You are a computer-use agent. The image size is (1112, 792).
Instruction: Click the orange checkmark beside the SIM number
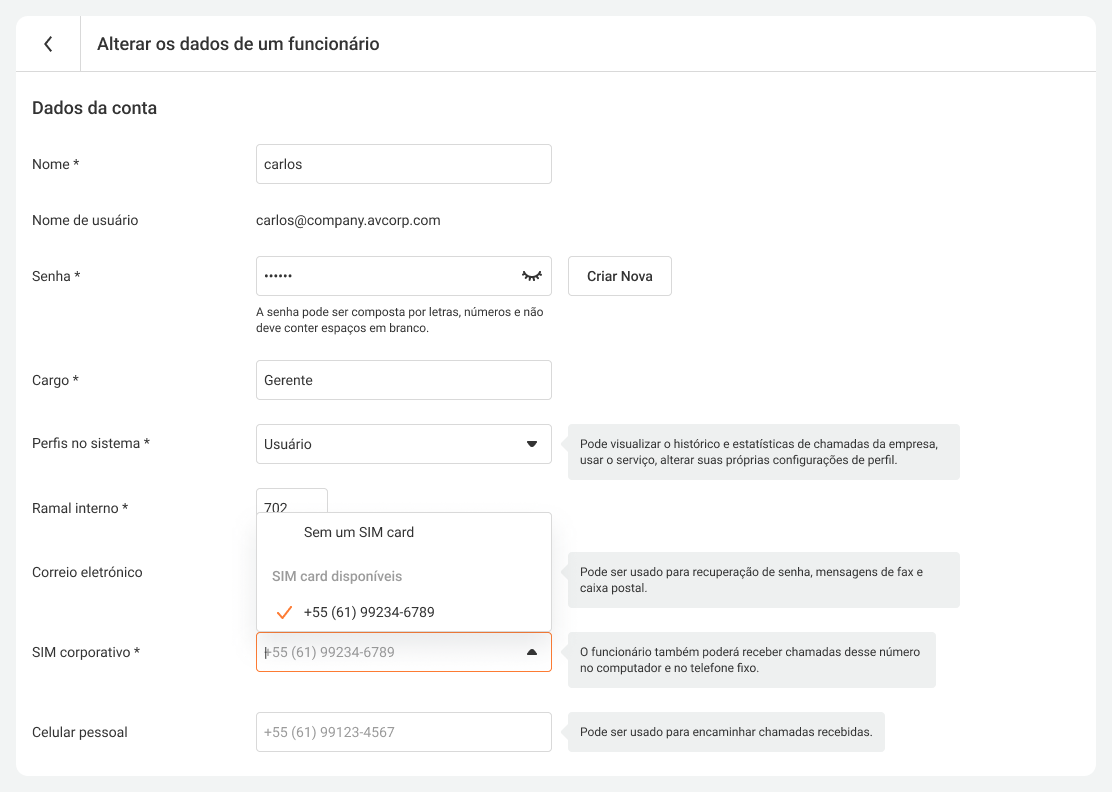click(x=284, y=612)
